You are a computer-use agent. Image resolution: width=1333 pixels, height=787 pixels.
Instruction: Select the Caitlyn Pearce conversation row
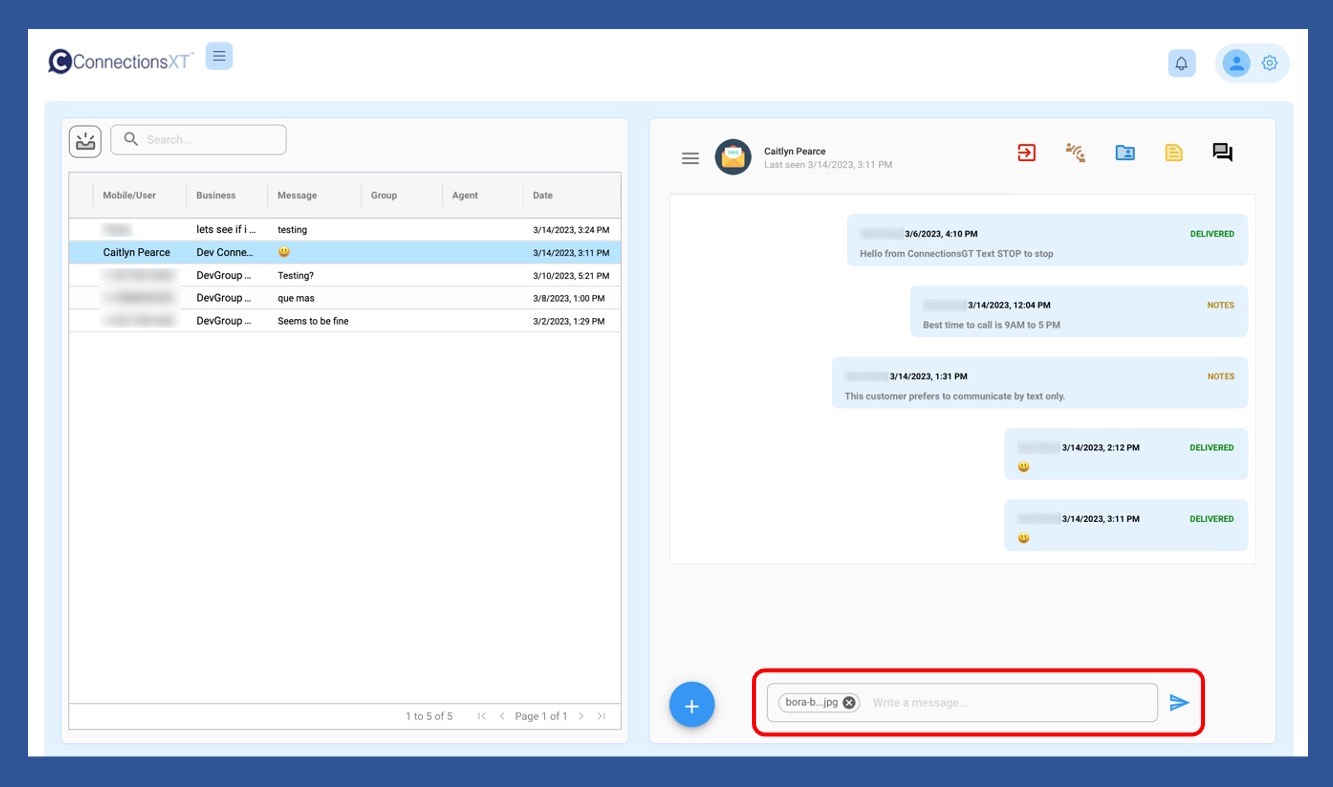click(344, 253)
